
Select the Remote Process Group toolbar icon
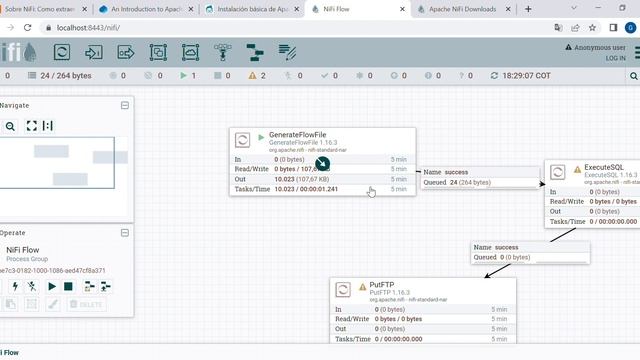190,52
